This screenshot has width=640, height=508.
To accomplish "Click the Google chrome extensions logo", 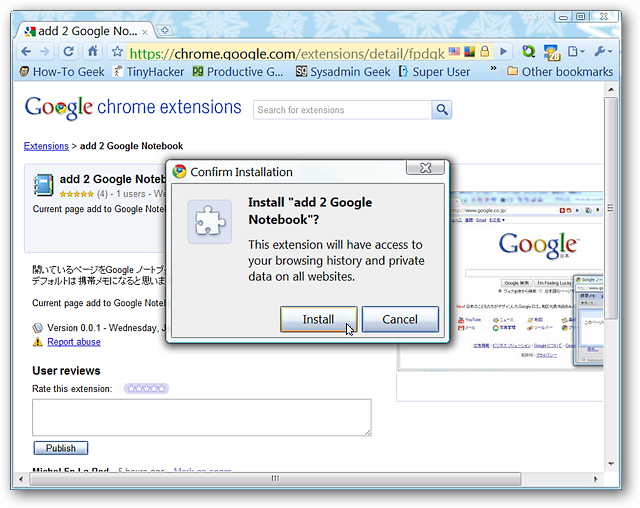I will 133,108.
